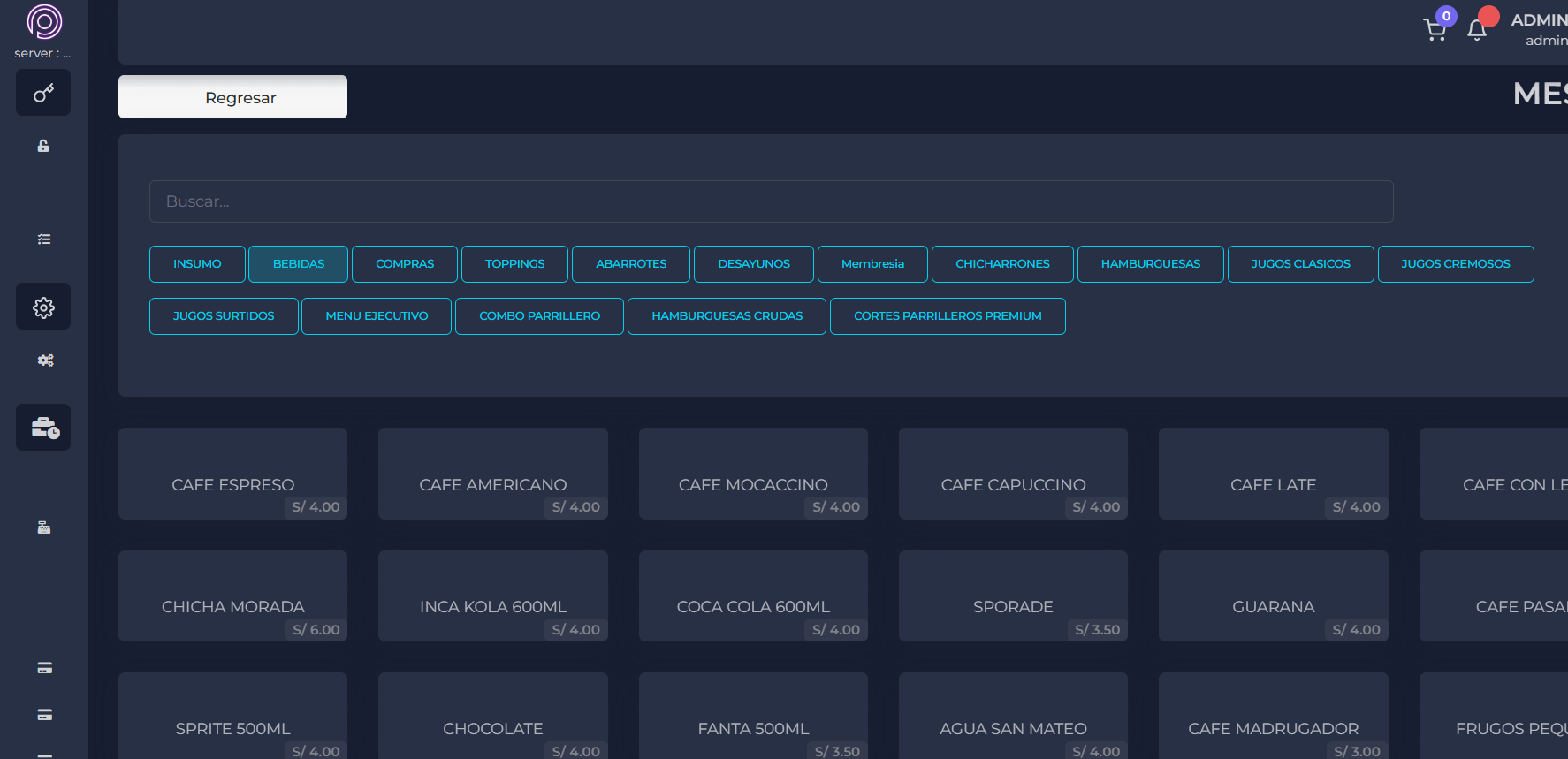Click the S/ 3.50 price of FANTA 500ML

click(837, 751)
